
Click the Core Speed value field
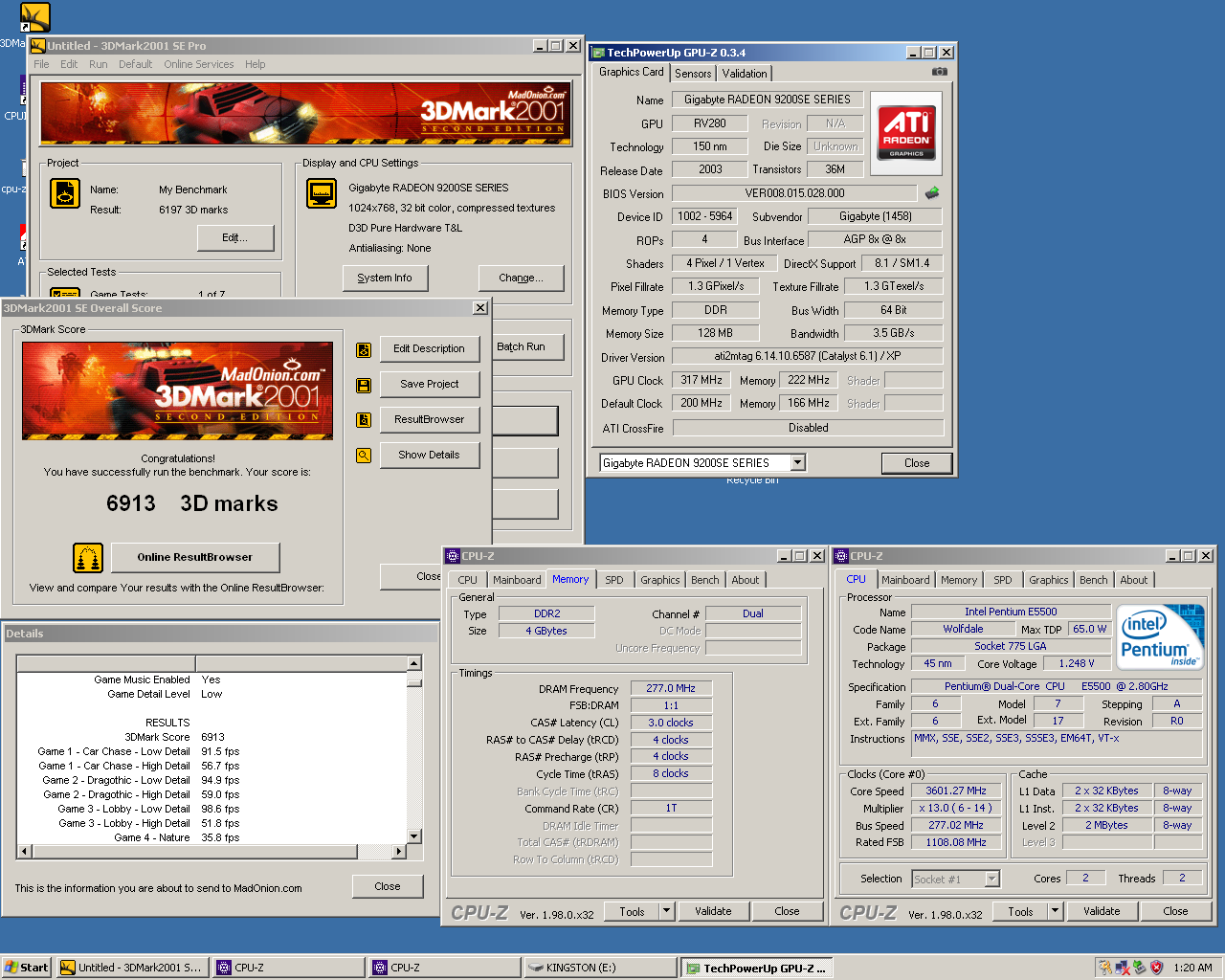pyautogui.click(x=956, y=791)
